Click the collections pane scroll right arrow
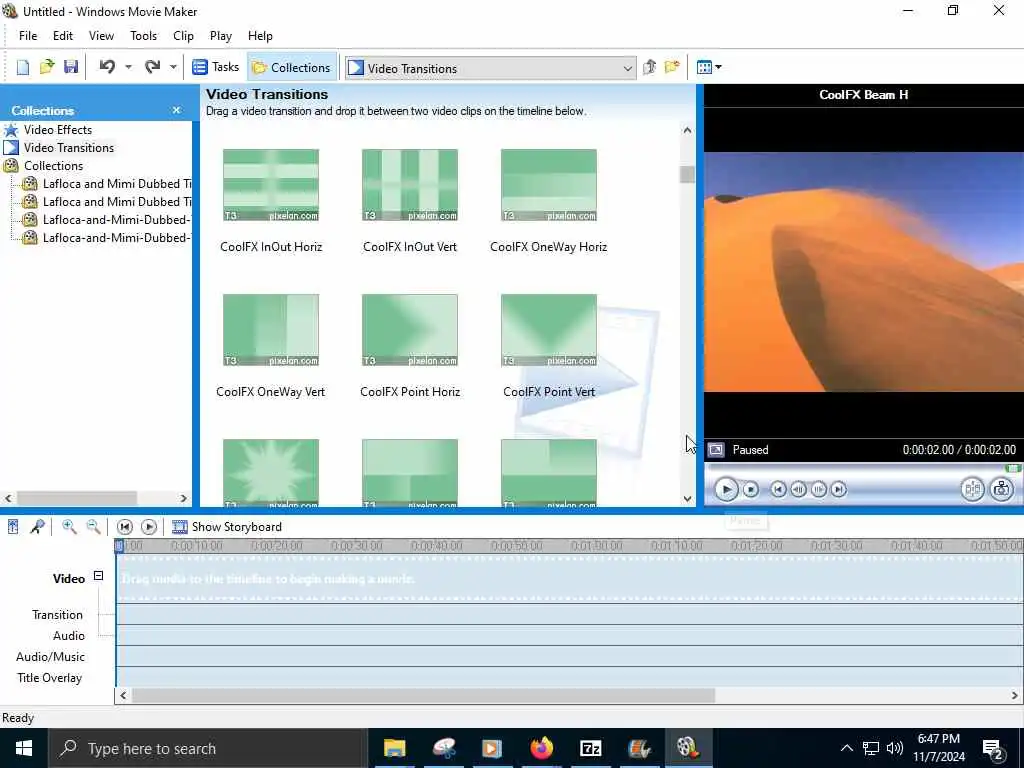 [184, 498]
